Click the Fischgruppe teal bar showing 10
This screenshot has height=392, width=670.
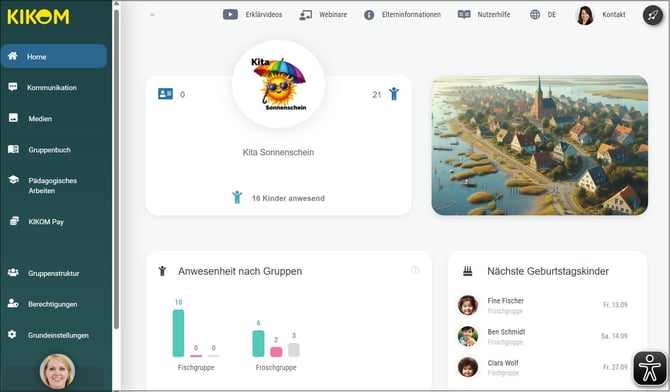point(178,333)
